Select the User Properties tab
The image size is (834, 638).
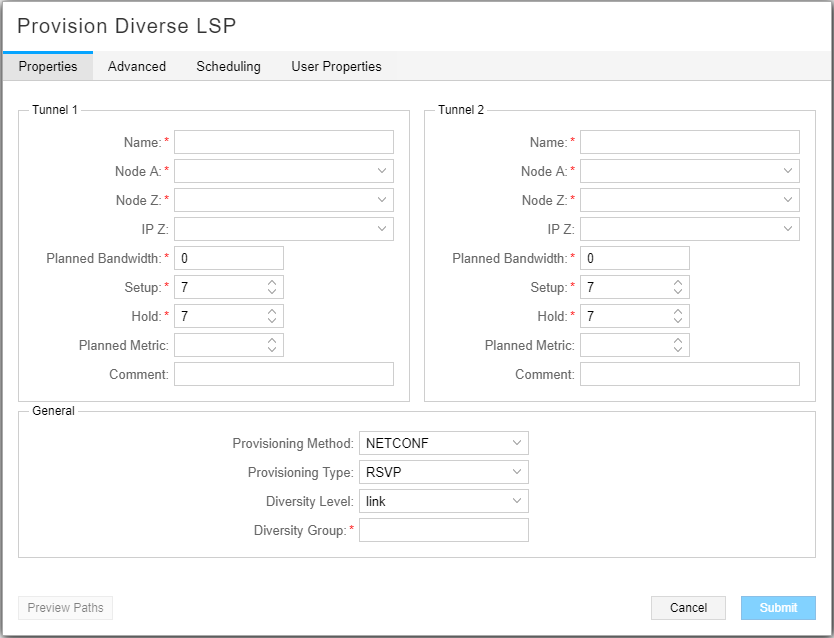click(336, 66)
